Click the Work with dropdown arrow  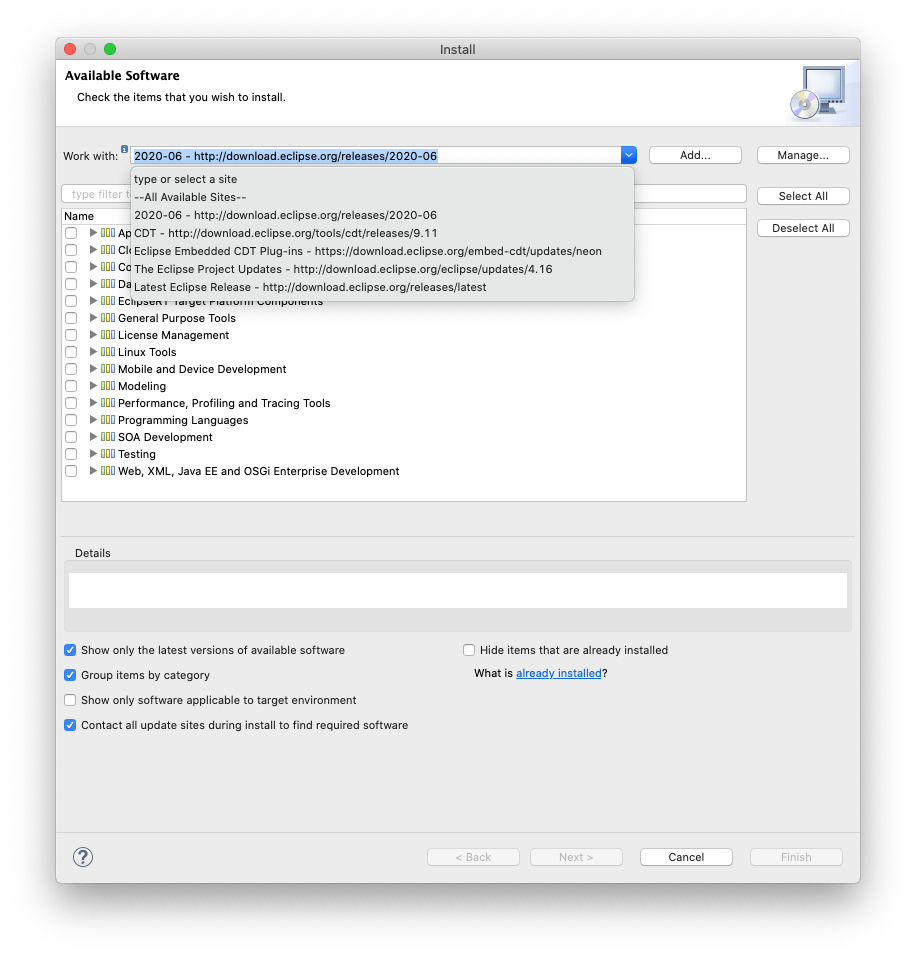(x=628, y=155)
